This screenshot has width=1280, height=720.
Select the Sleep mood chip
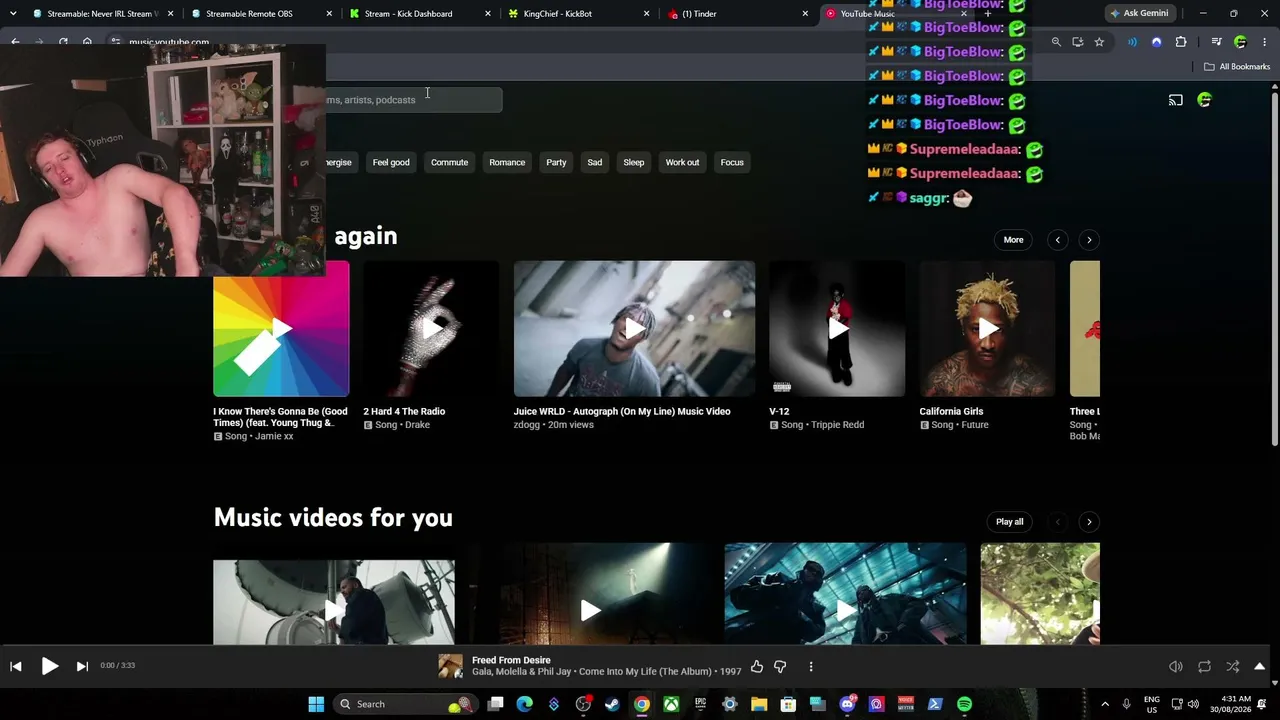pyautogui.click(x=634, y=162)
